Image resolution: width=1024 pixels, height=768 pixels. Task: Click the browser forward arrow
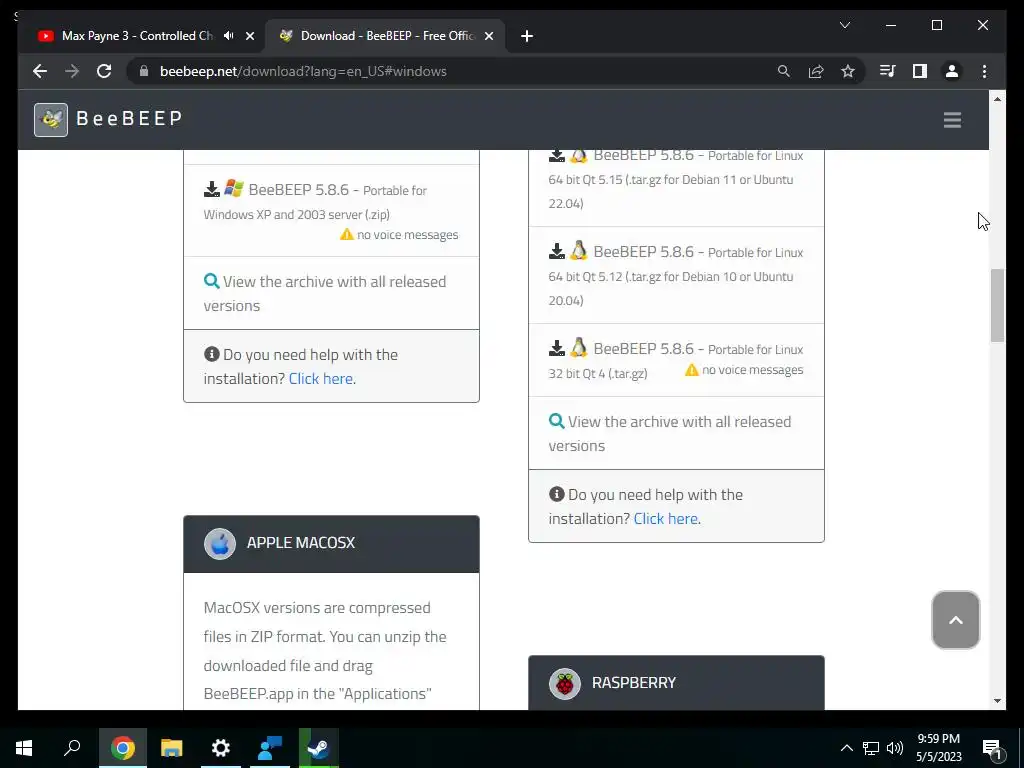[72, 71]
